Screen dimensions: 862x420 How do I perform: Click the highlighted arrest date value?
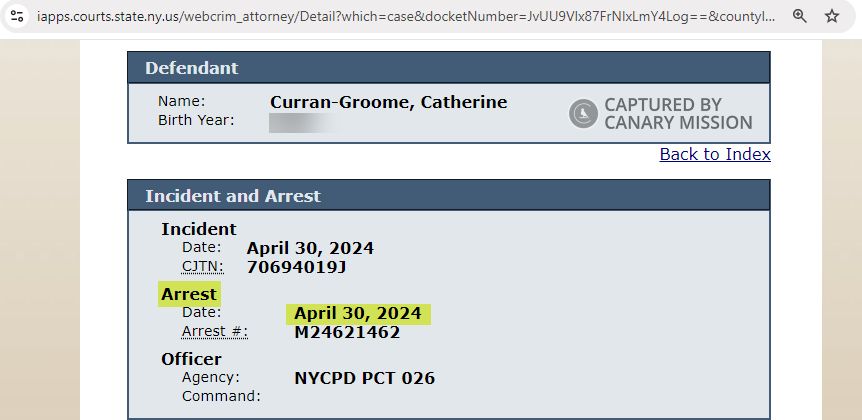tap(358, 314)
